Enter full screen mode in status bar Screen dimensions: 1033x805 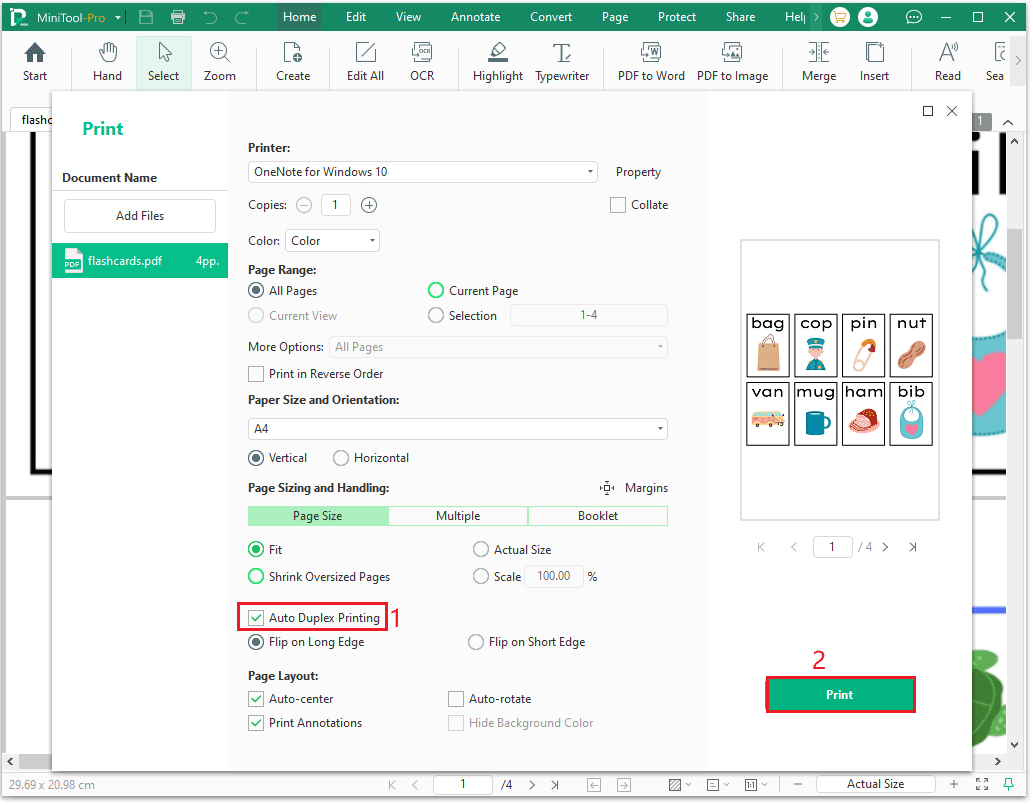(982, 785)
